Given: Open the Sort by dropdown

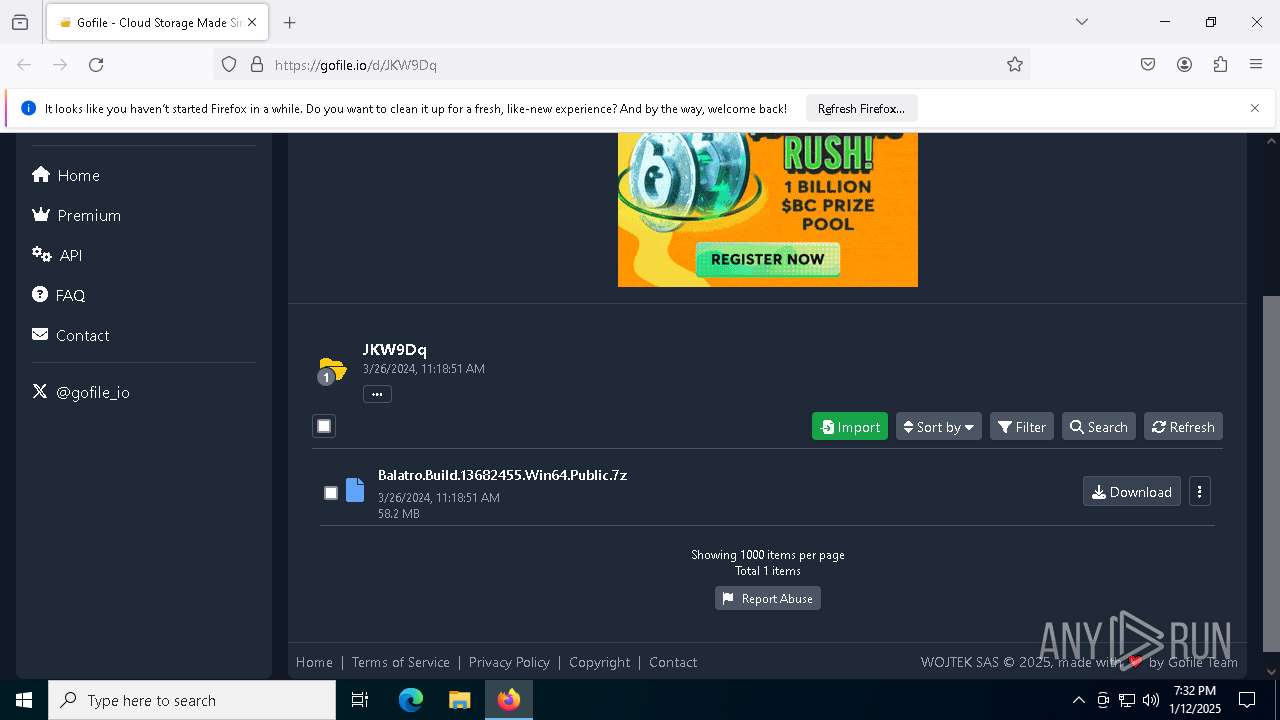Looking at the screenshot, I should point(938,427).
